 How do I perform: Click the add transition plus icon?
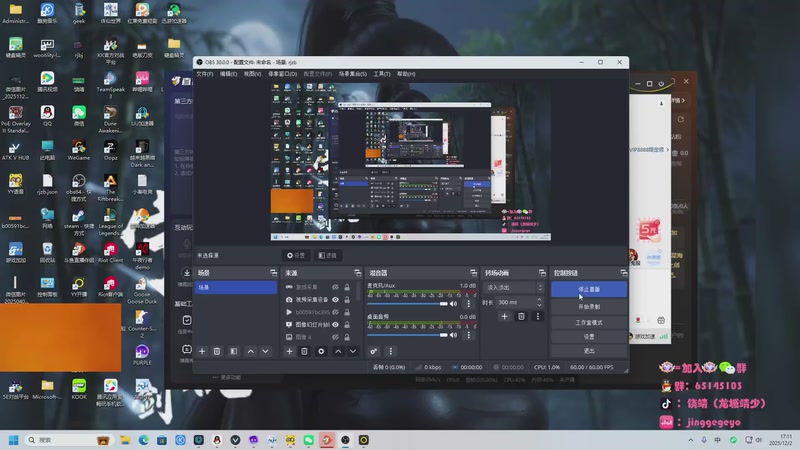pyautogui.click(x=505, y=316)
